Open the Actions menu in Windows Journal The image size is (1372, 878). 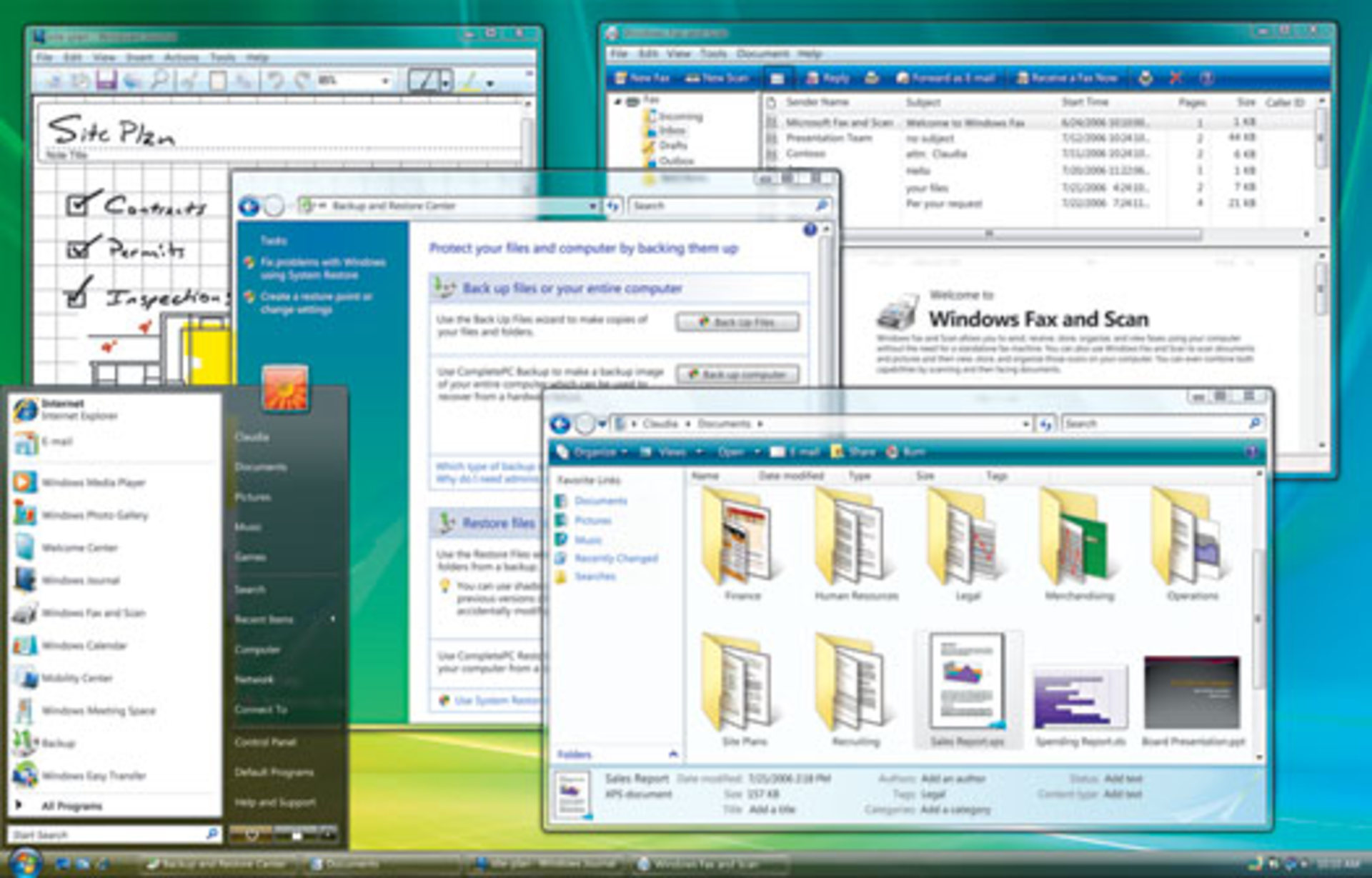(182, 57)
